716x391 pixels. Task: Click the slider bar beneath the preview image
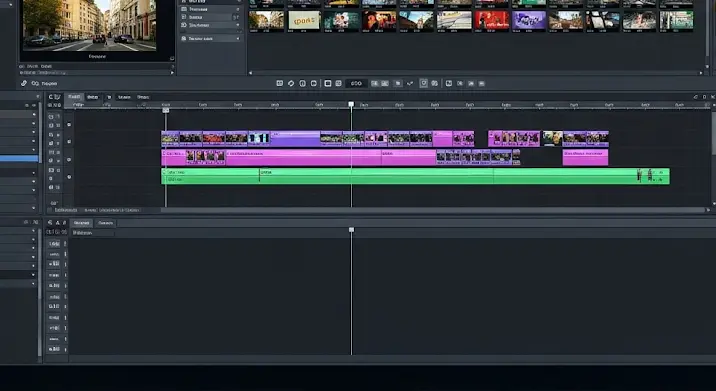(x=96, y=72)
